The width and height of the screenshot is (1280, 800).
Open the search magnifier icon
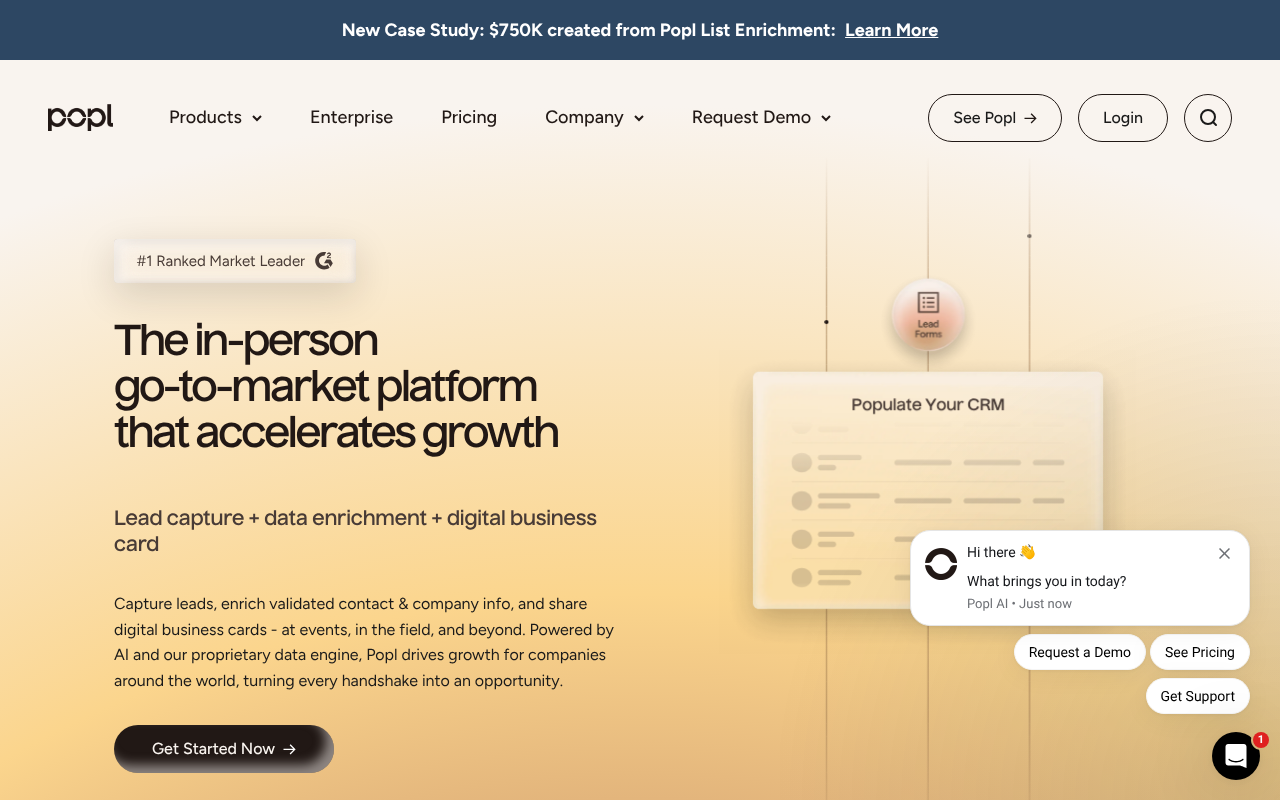(1207, 118)
